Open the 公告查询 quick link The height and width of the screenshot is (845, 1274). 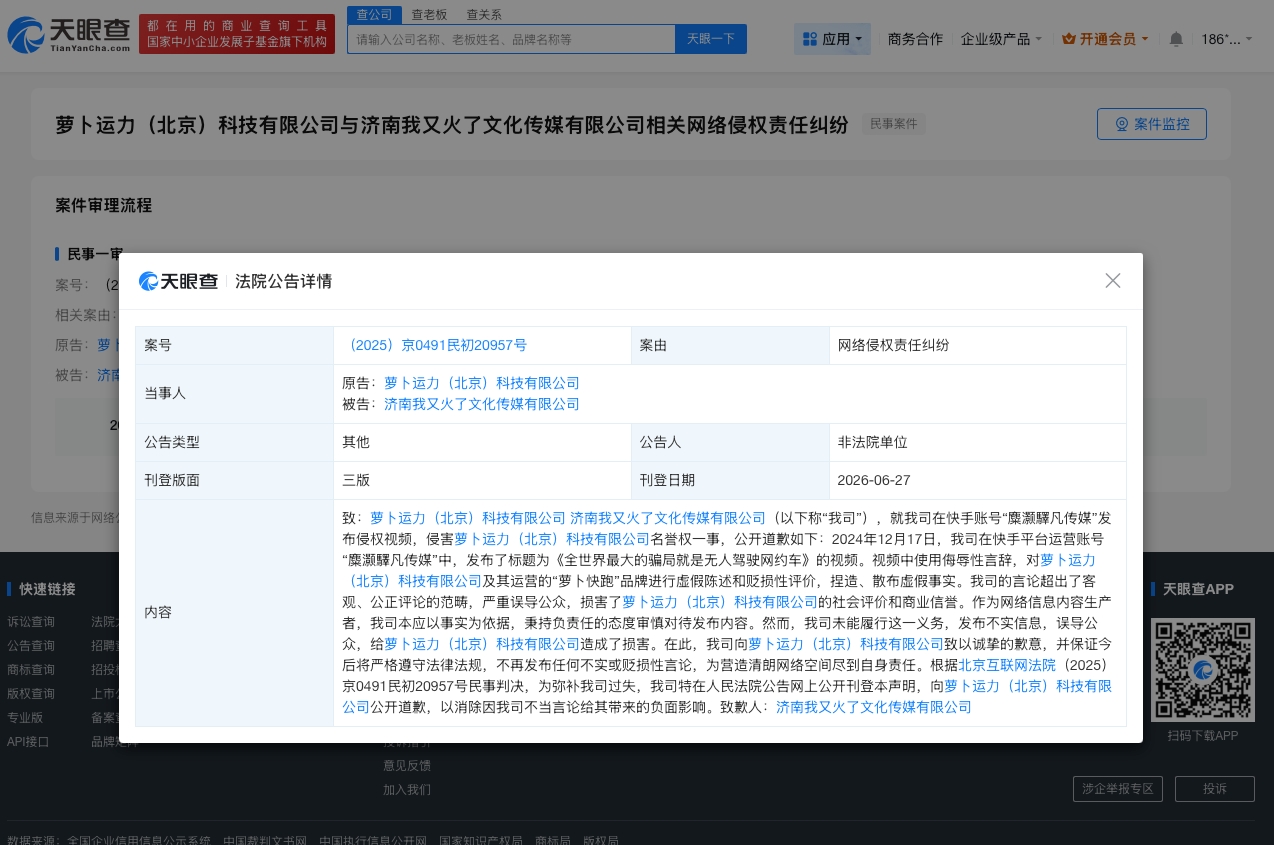click(x=31, y=645)
